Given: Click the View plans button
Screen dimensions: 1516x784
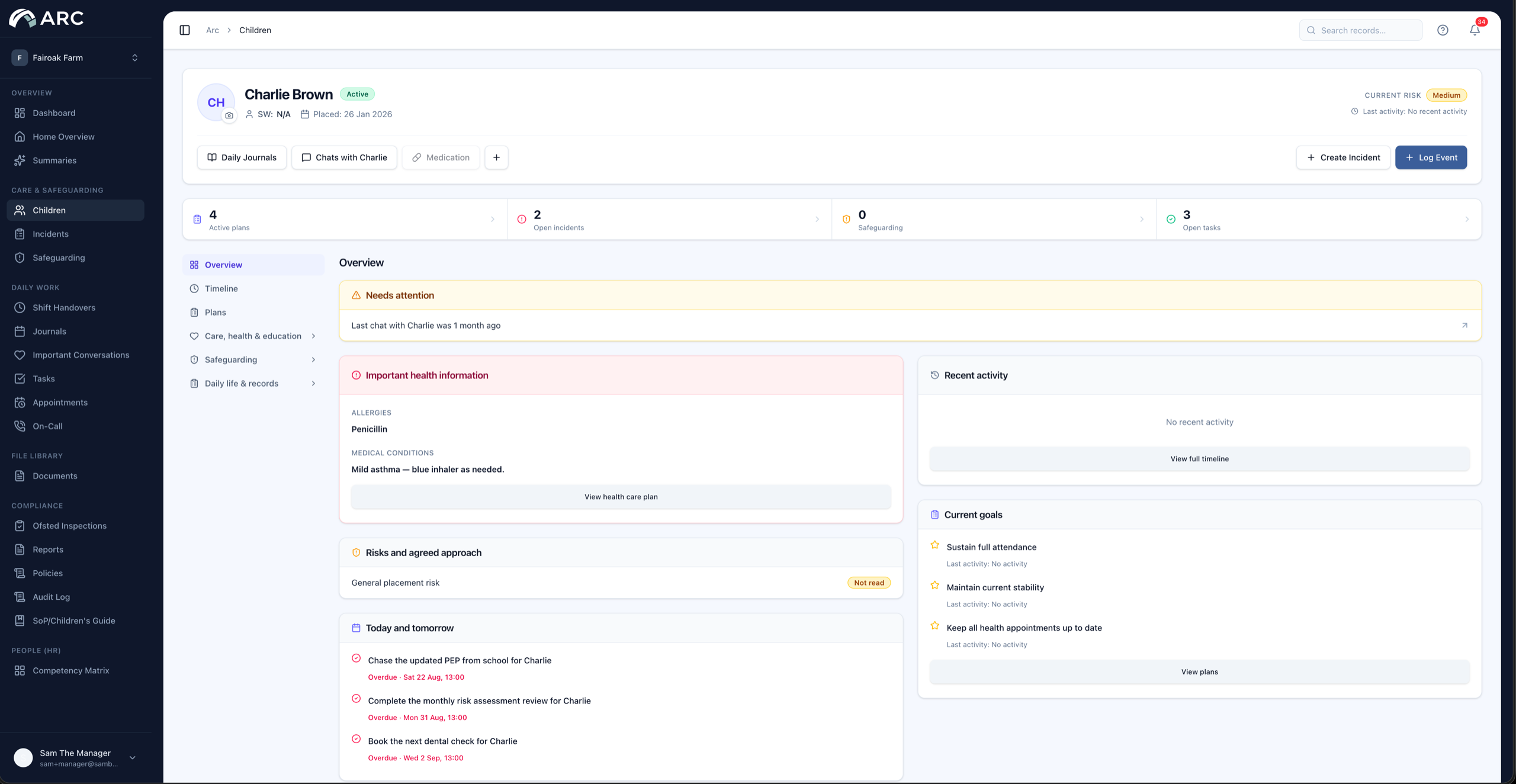Looking at the screenshot, I should click(x=1199, y=671).
